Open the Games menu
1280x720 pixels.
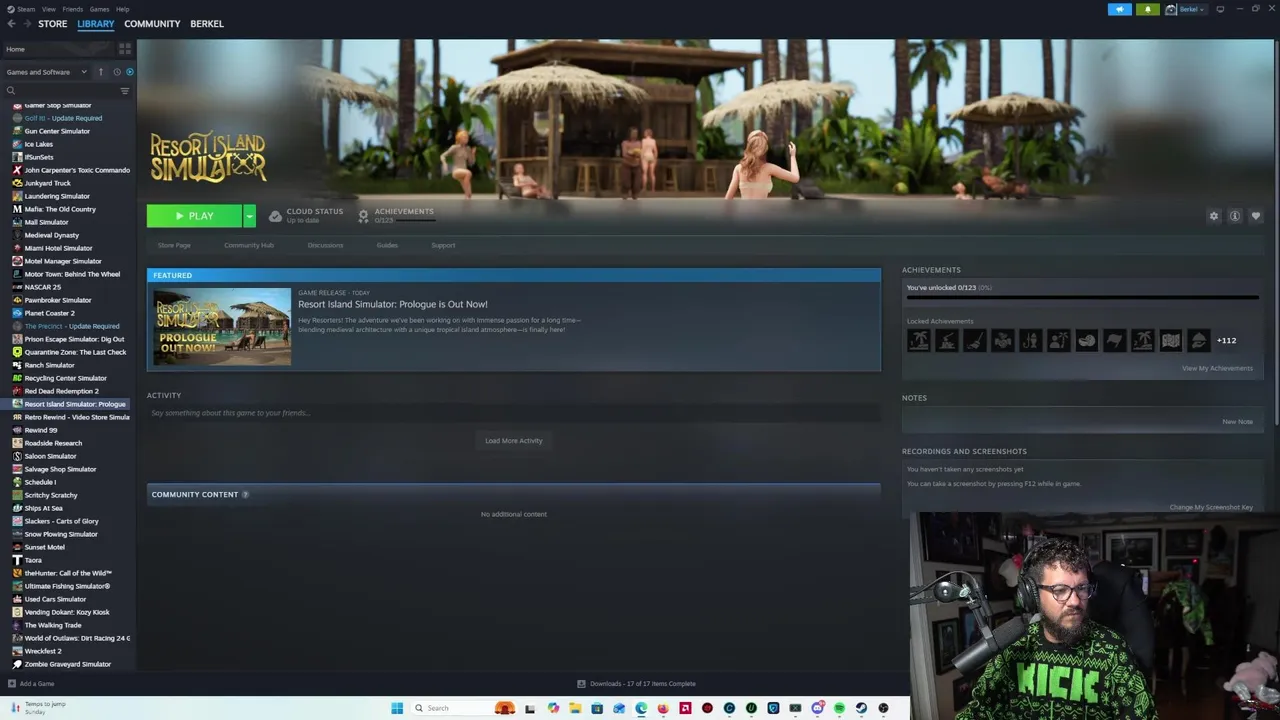pyautogui.click(x=99, y=9)
